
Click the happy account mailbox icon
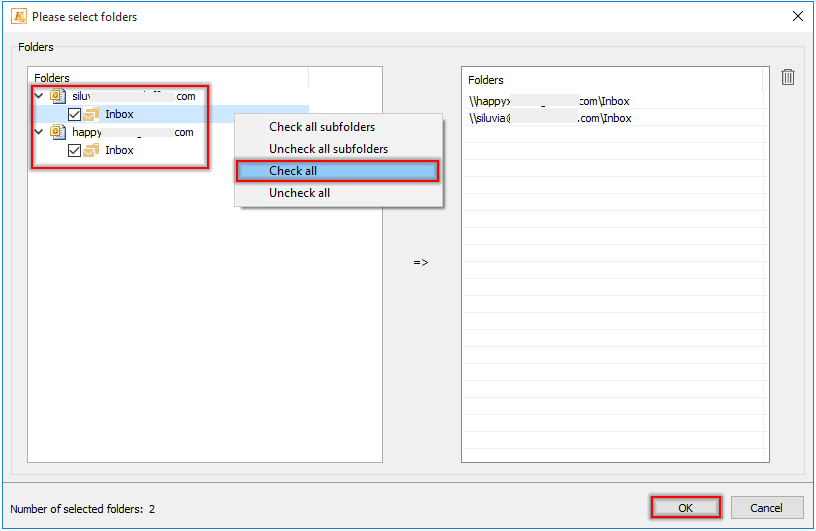coord(57,132)
